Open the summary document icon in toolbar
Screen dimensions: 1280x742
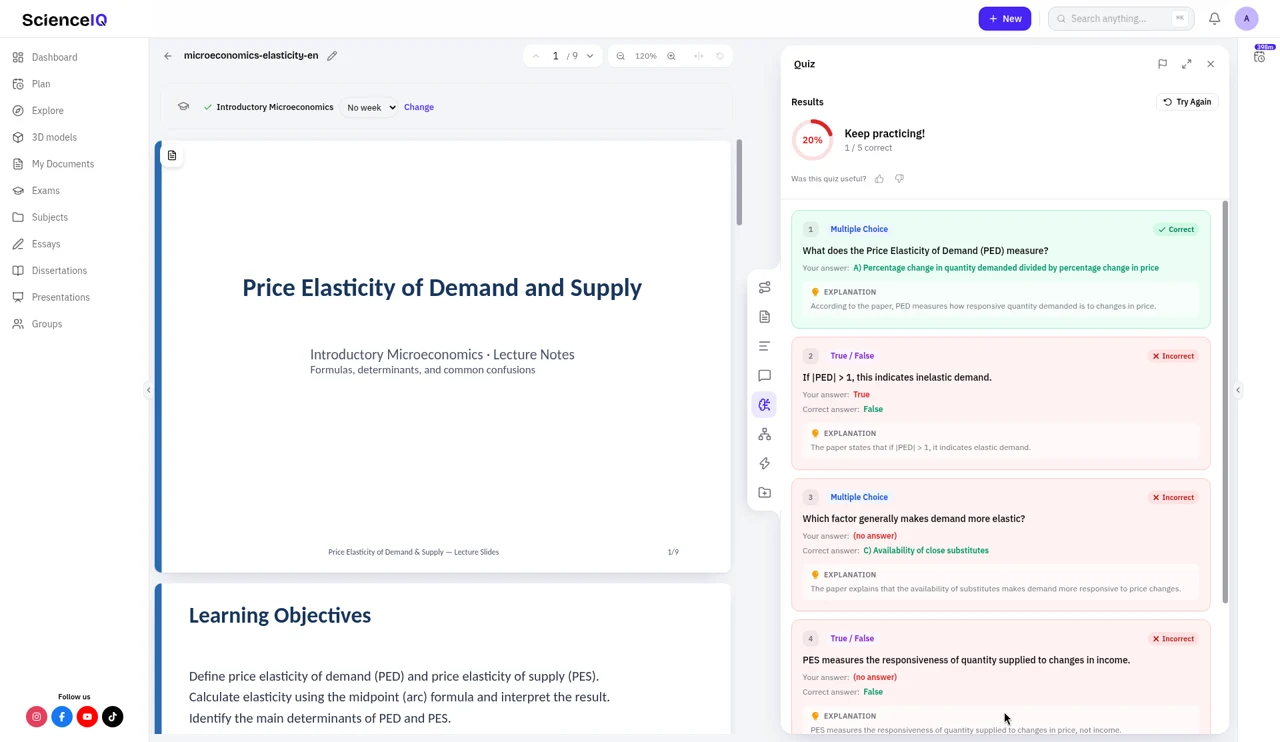tap(764, 317)
